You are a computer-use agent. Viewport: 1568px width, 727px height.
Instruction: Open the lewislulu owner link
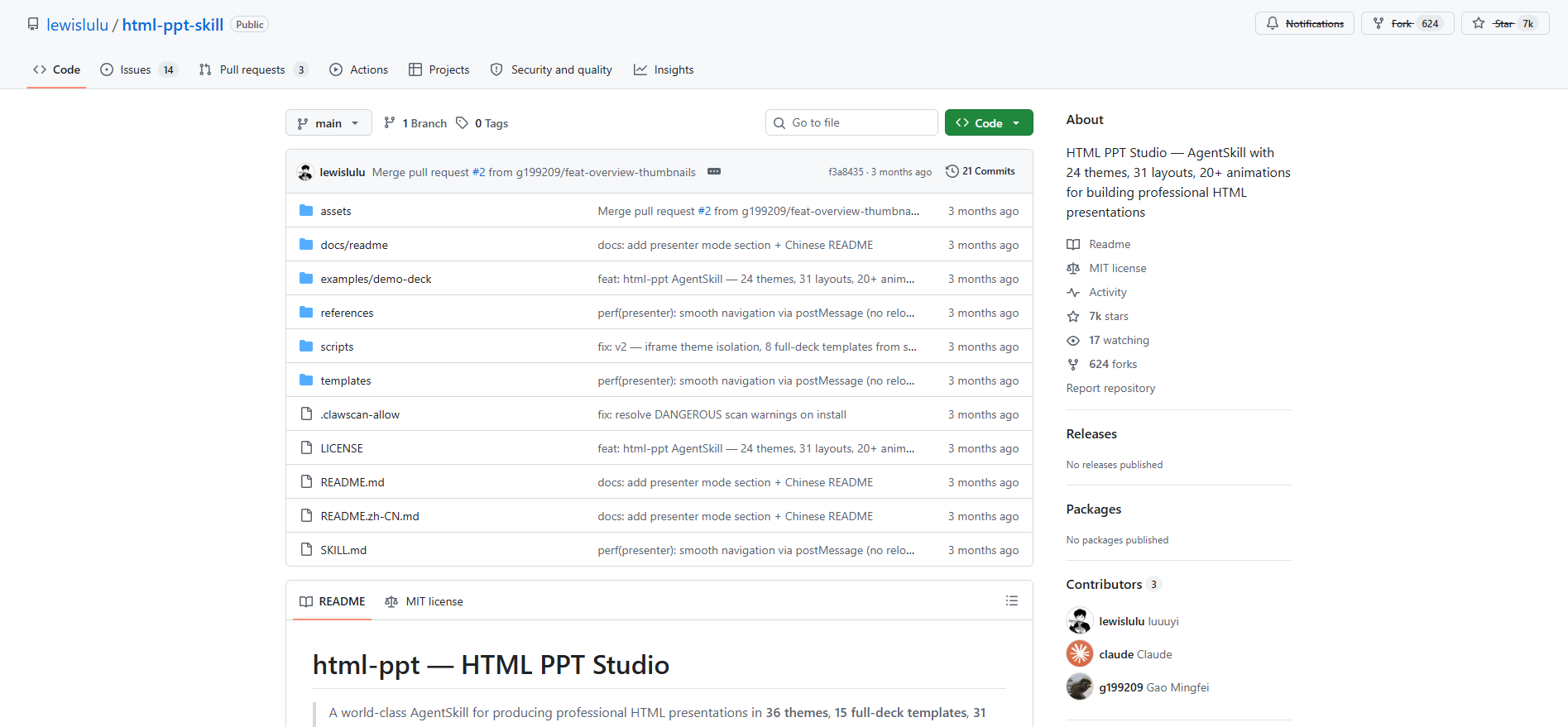(77, 25)
